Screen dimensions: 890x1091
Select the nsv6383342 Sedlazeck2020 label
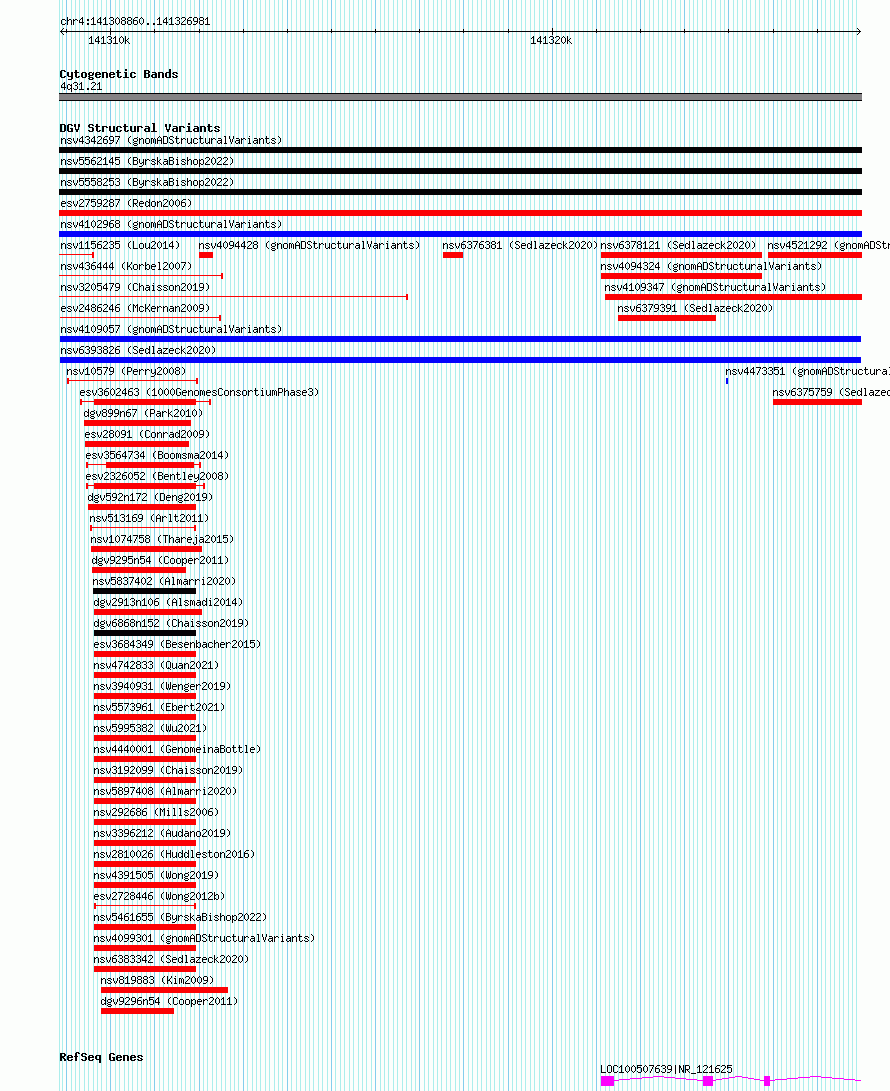(x=171, y=959)
